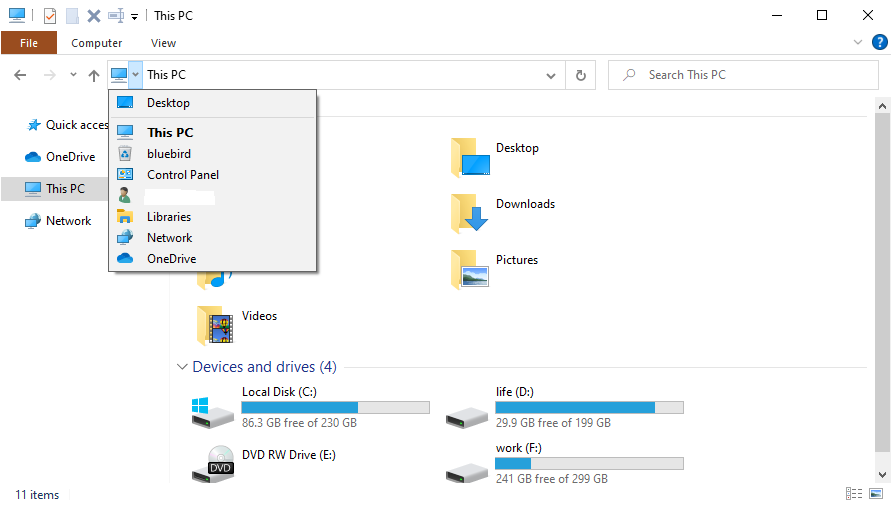
Task: Click the scrollbar up arrow
Action: point(882,106)
